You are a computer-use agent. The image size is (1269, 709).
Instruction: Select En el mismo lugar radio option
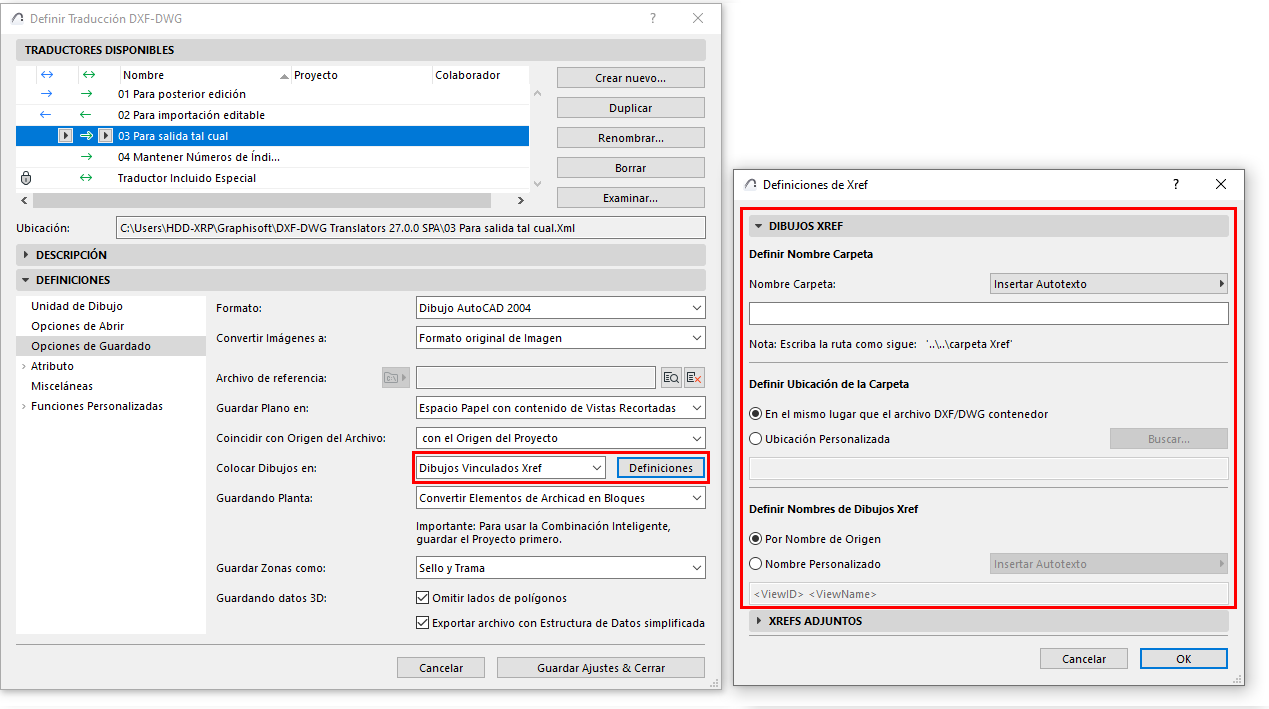(x=756, y=414)
